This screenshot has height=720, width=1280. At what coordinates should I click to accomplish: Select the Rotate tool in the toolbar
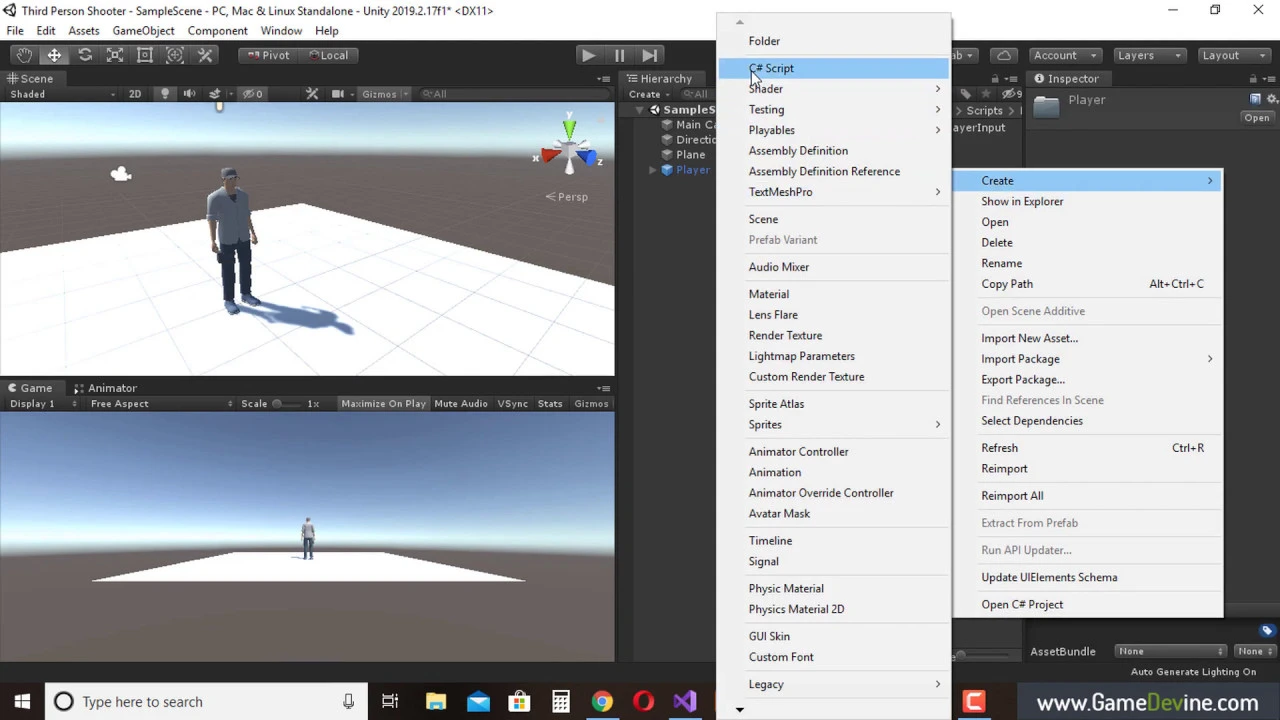click(x=85, y=55)
